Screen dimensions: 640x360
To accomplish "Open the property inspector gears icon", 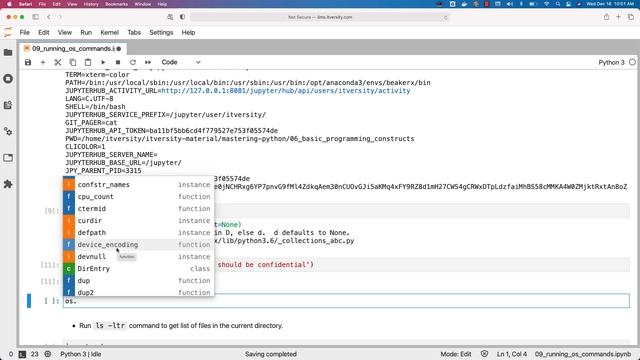I will (x=8, y=131).
